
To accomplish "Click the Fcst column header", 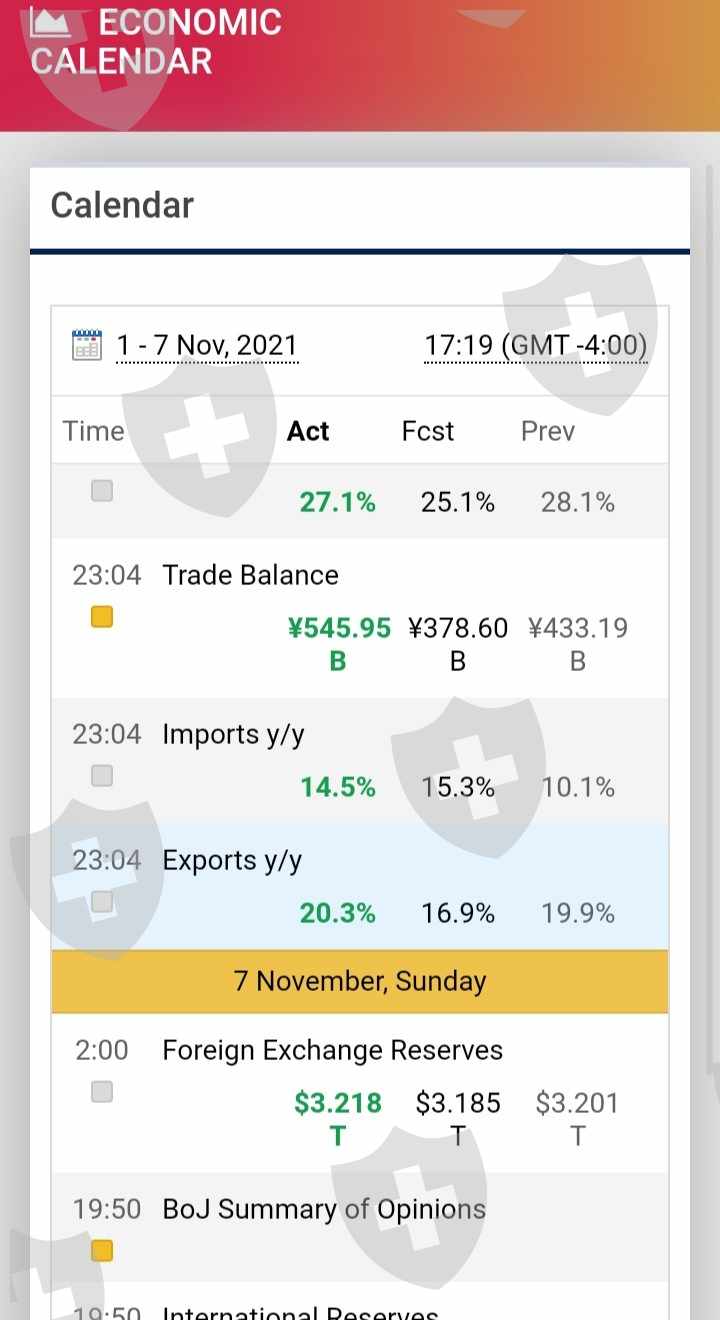I will click(427, 431).
